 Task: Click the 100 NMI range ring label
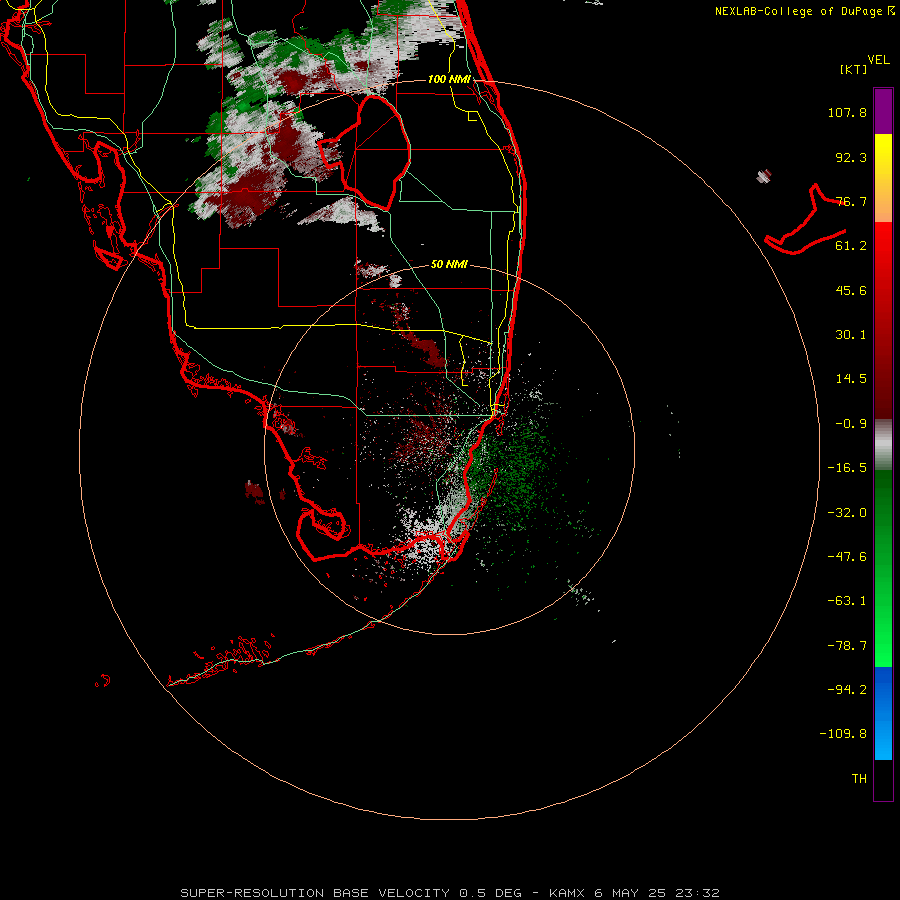point(449,79)
